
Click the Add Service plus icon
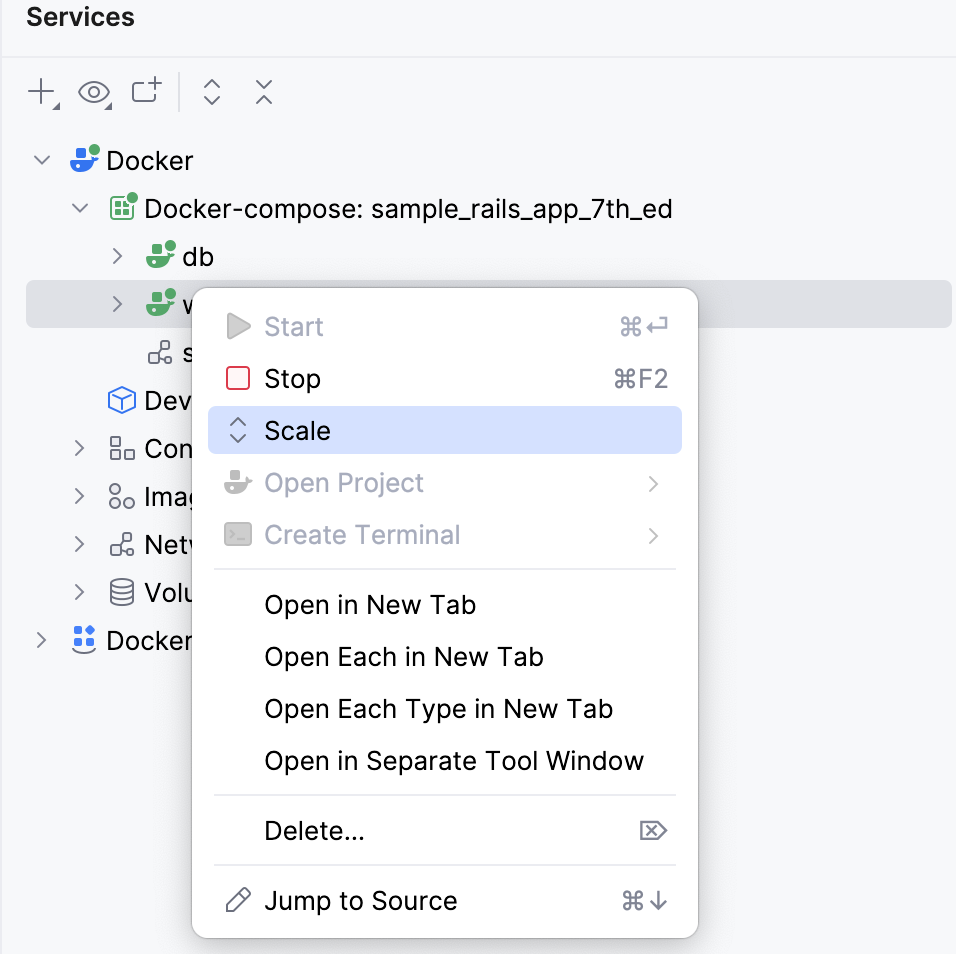[38, 91]
